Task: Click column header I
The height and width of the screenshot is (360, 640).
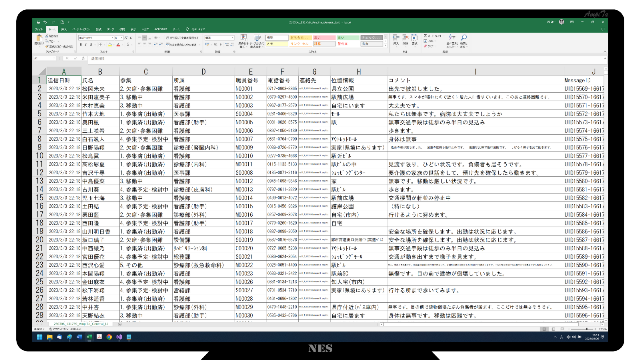Action: click(x=475, y=71)
